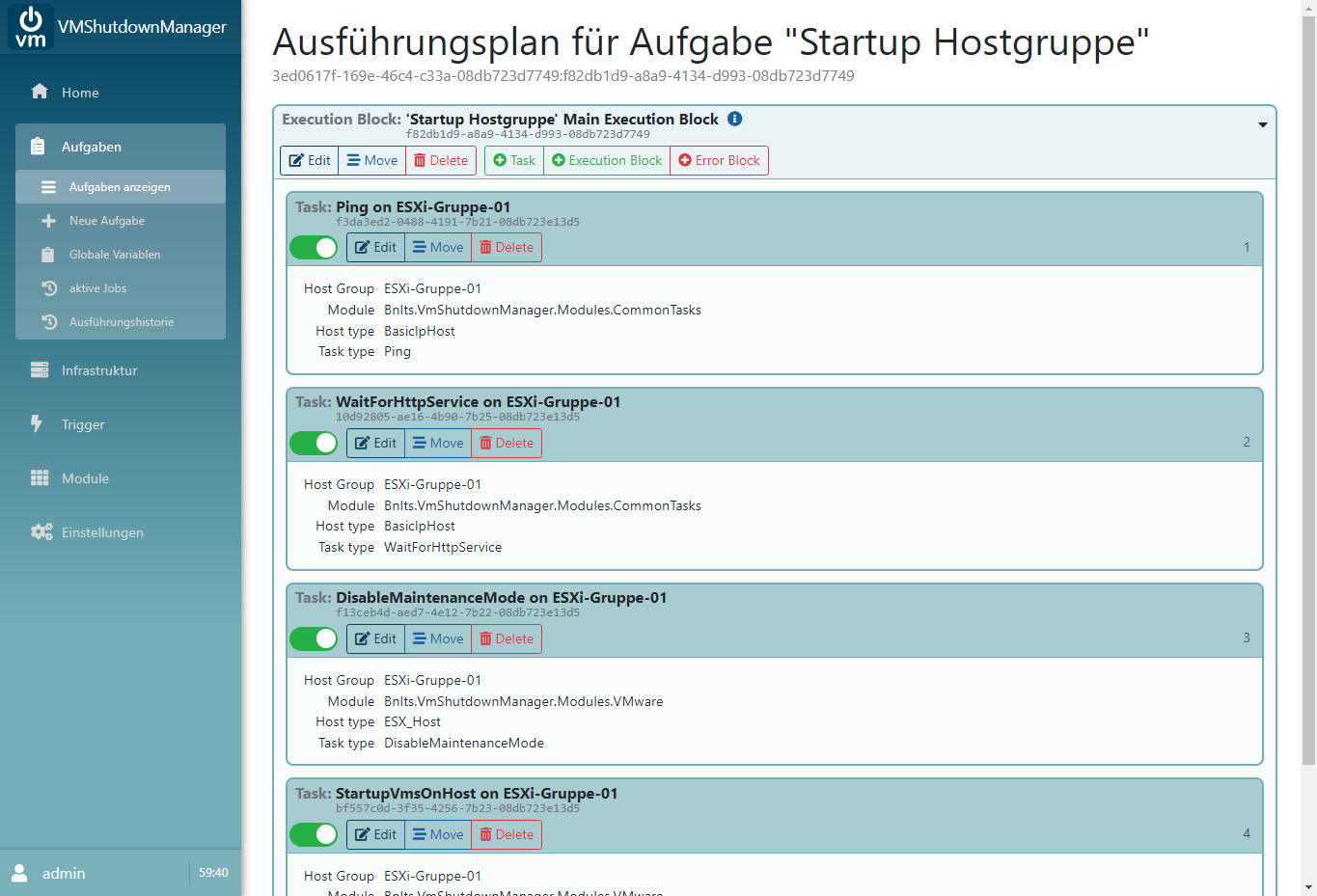
Task: Edit the Main Execution Block
Action: (x=310, y=161)
